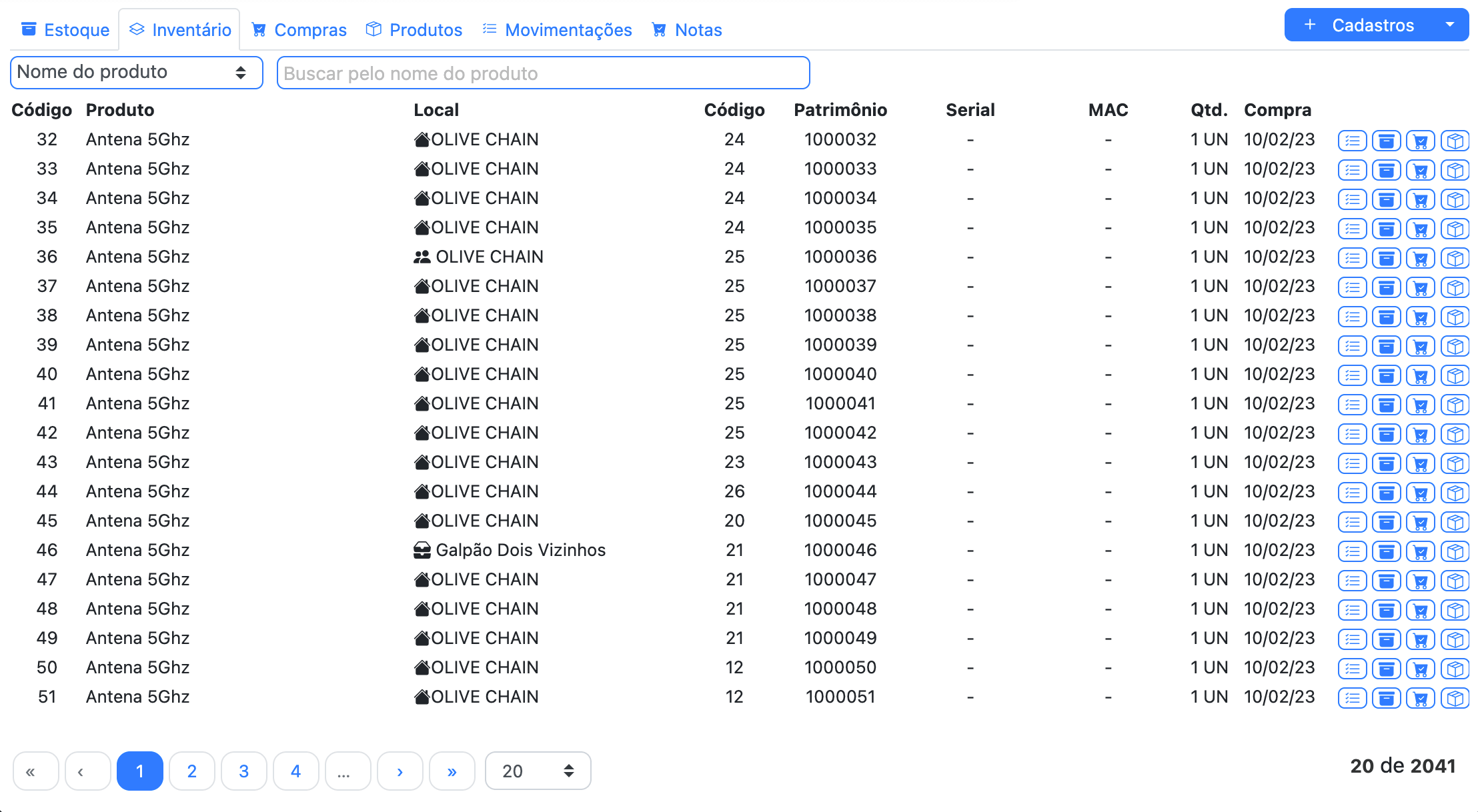The height and width of the screenshot is (812, 1478).
Task: Open the package icon on the last row 51
Action: coord(1456,698)
